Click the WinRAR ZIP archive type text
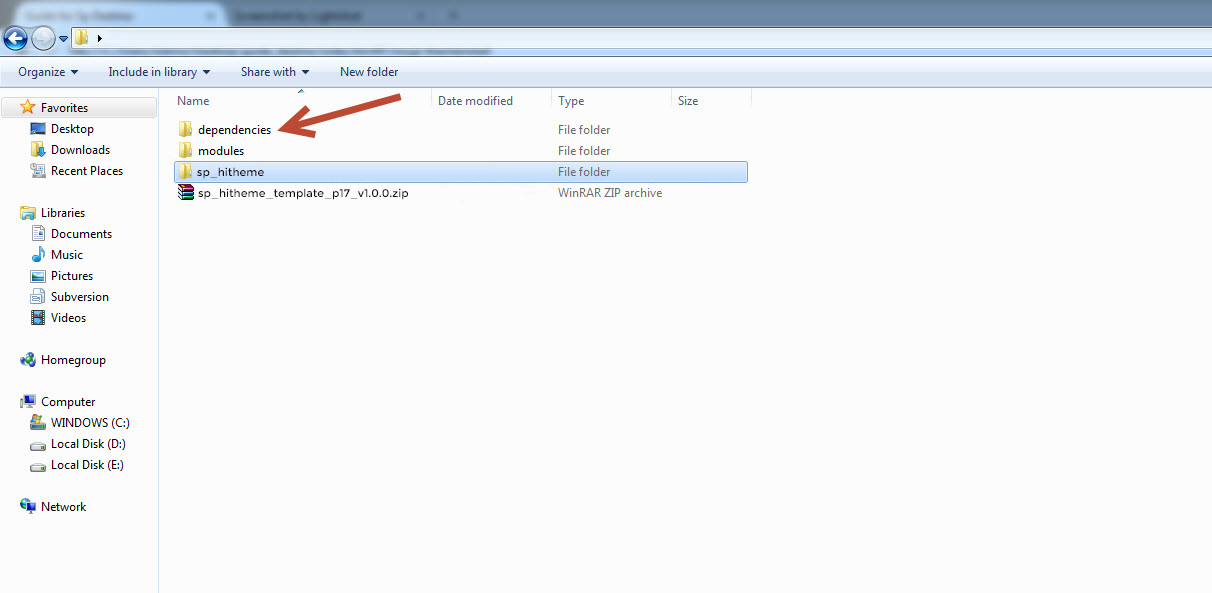This screenshot has width=1212, height=593. pos(610,193)
